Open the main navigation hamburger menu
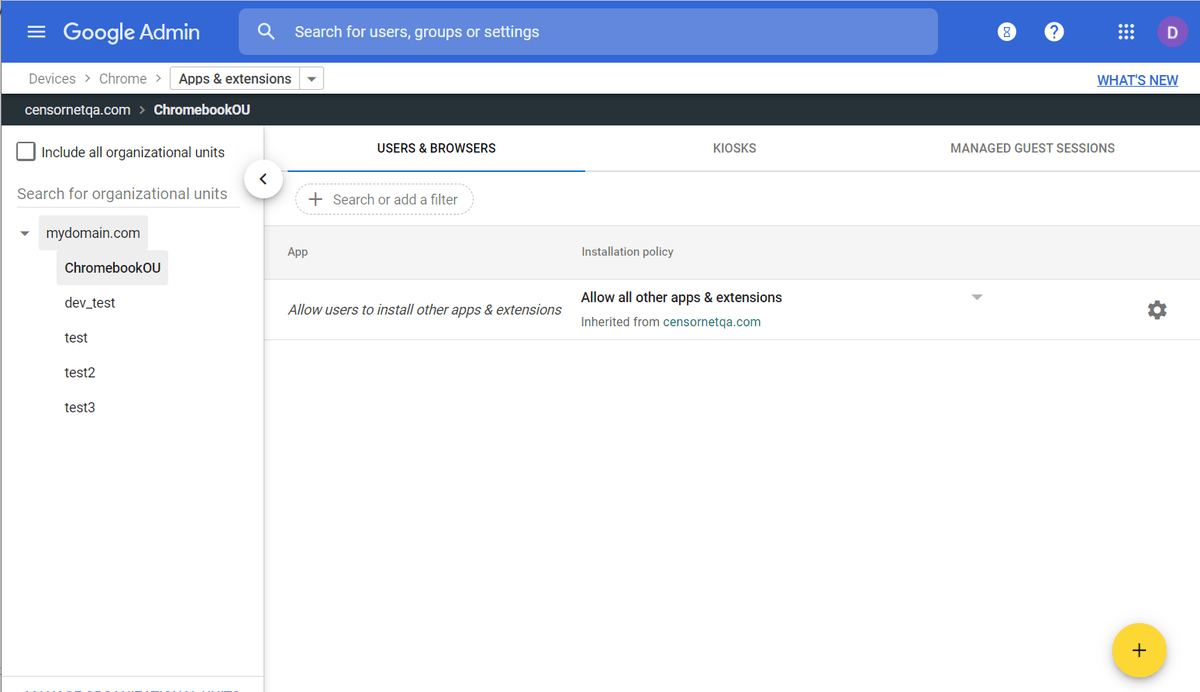The image size is (1200, 692). 36,31
